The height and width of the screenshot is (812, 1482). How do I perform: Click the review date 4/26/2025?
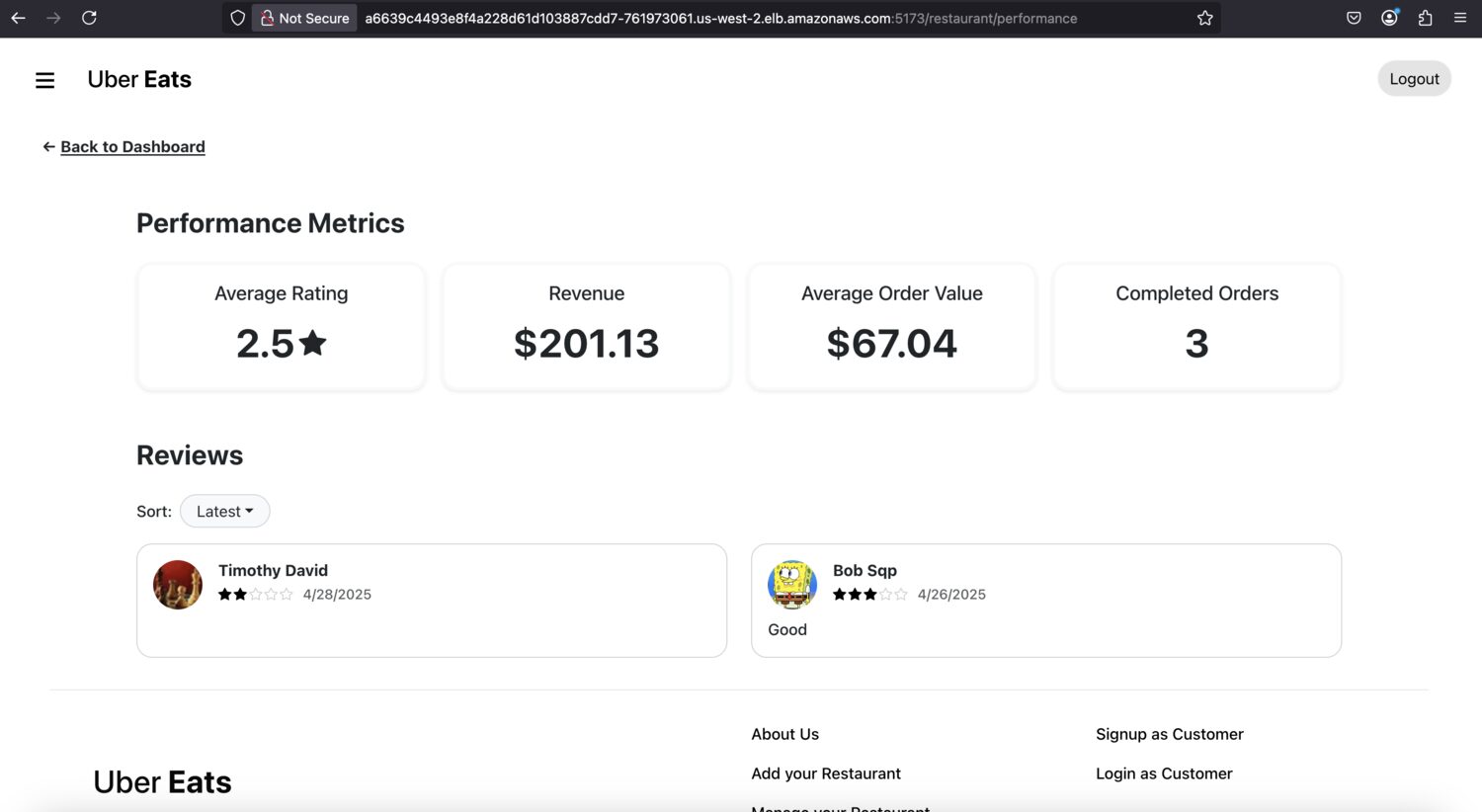tap(951, 595)
